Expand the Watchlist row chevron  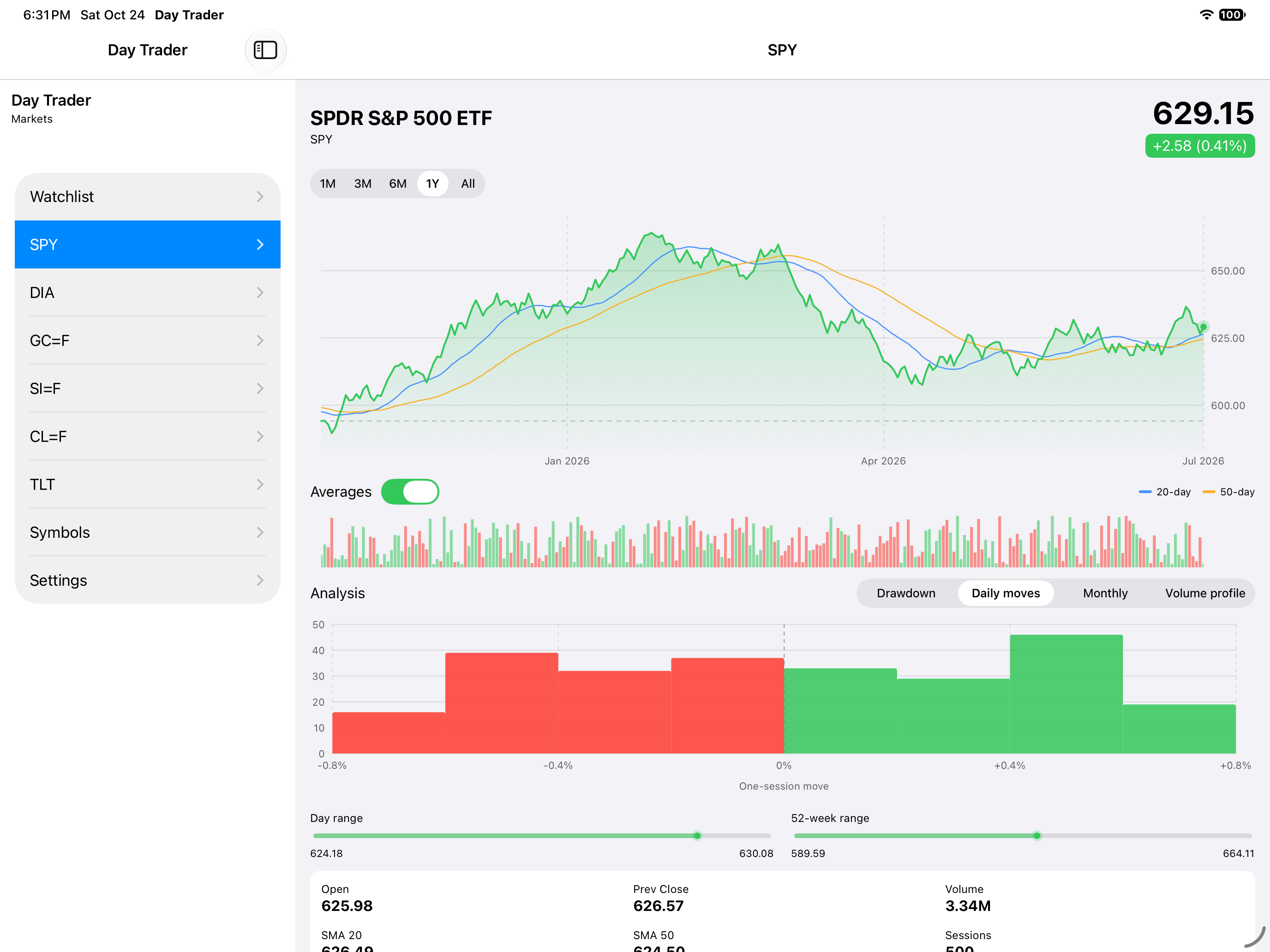coord(260,197)
